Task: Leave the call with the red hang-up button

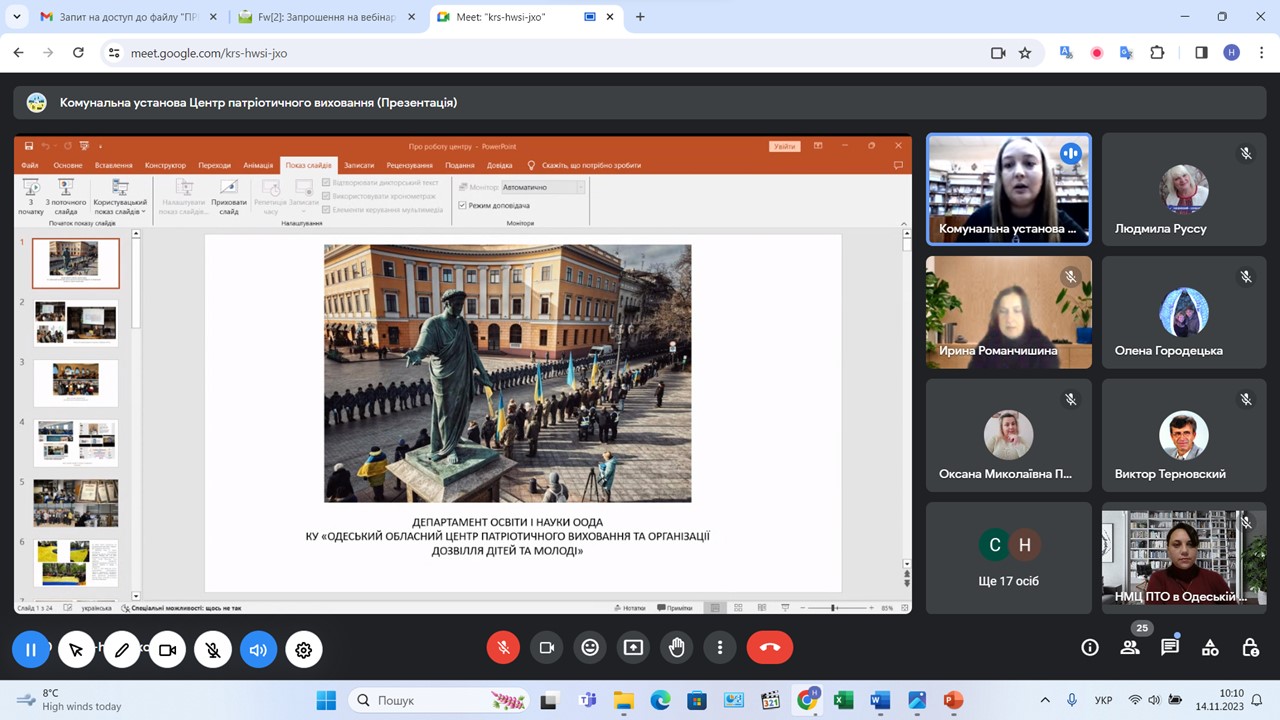Action: pos(769,648)
